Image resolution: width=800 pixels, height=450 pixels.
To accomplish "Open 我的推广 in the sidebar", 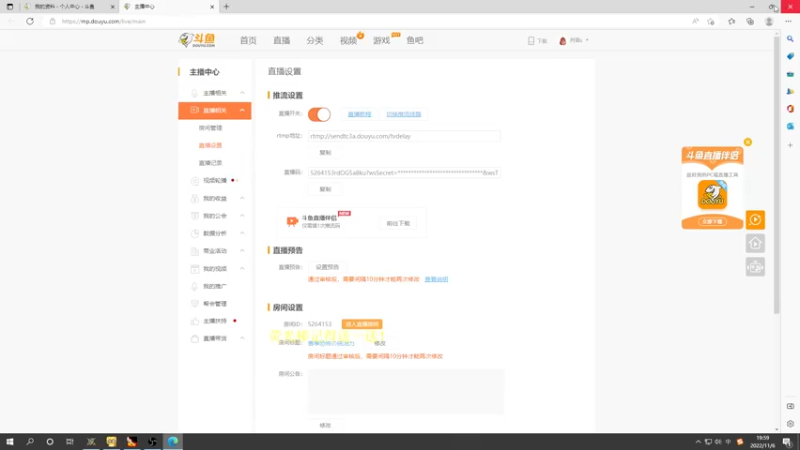I will (x=215, y=286).
